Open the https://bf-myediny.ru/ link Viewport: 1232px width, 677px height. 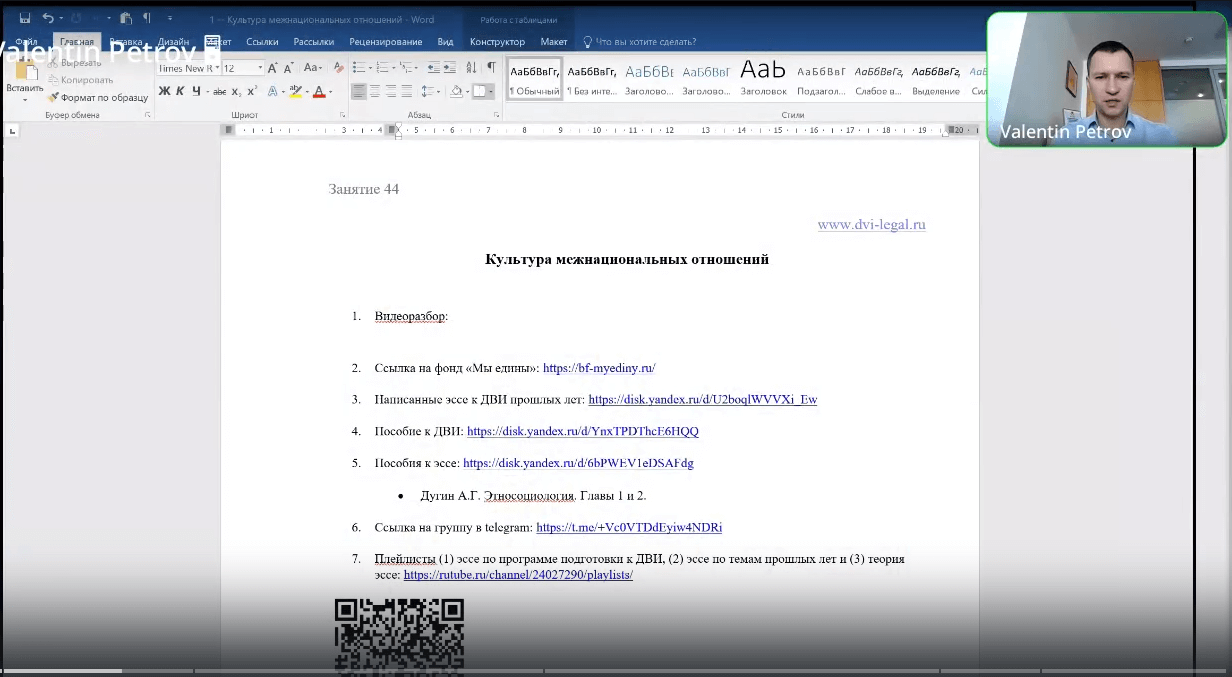[599, 368]
